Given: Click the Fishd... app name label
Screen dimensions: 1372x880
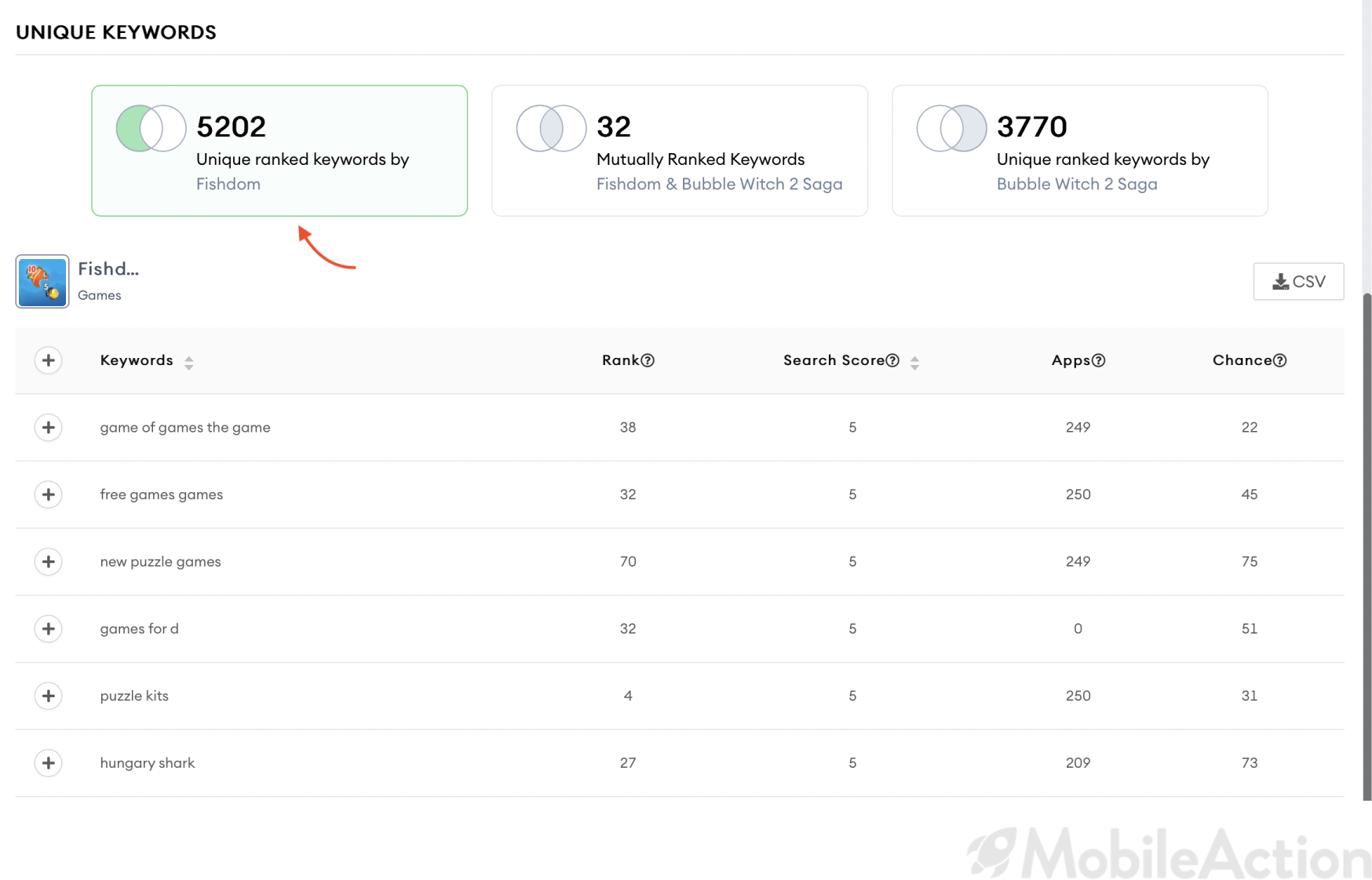Looking at the screenshot, I should pos(108,269).
